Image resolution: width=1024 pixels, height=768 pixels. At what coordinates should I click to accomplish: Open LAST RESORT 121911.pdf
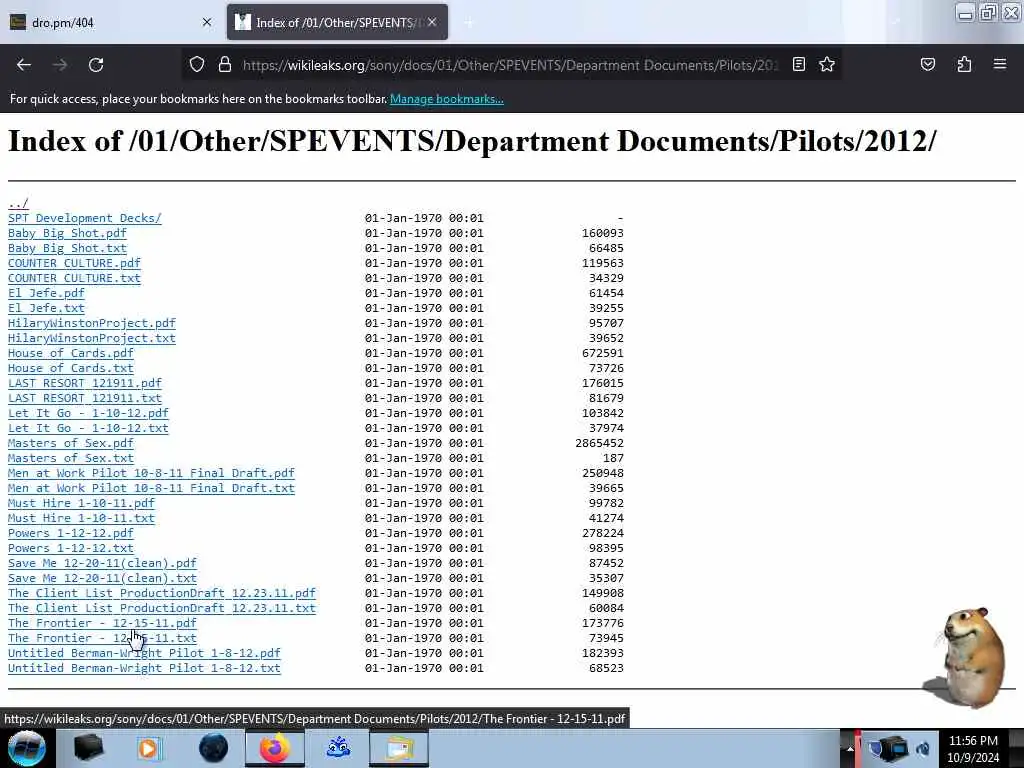[x=85, y=383]
